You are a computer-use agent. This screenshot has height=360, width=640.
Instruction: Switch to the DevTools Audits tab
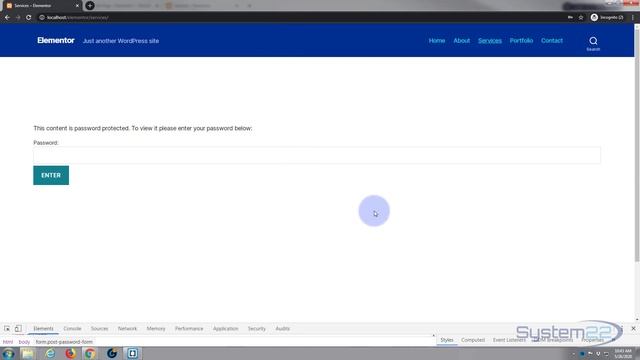282,329
